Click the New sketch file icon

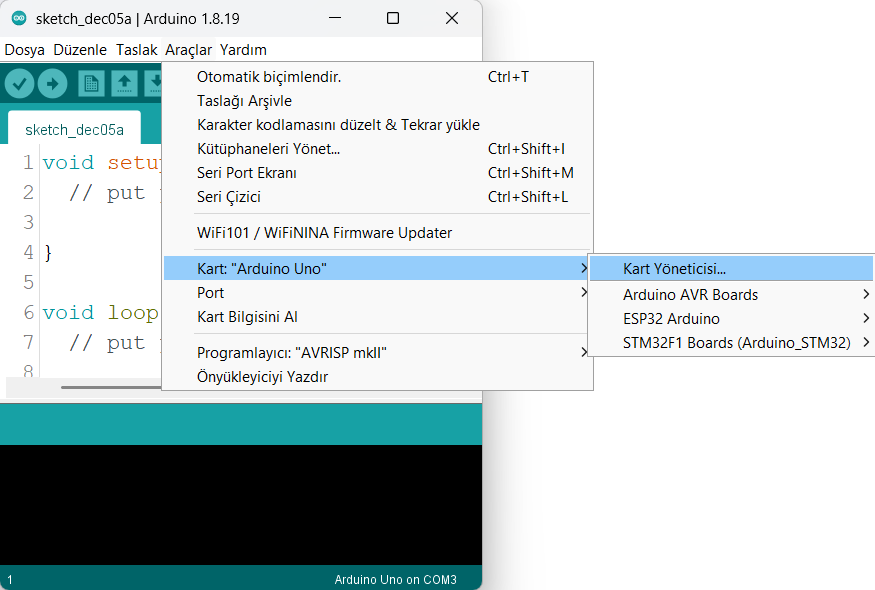92,83
